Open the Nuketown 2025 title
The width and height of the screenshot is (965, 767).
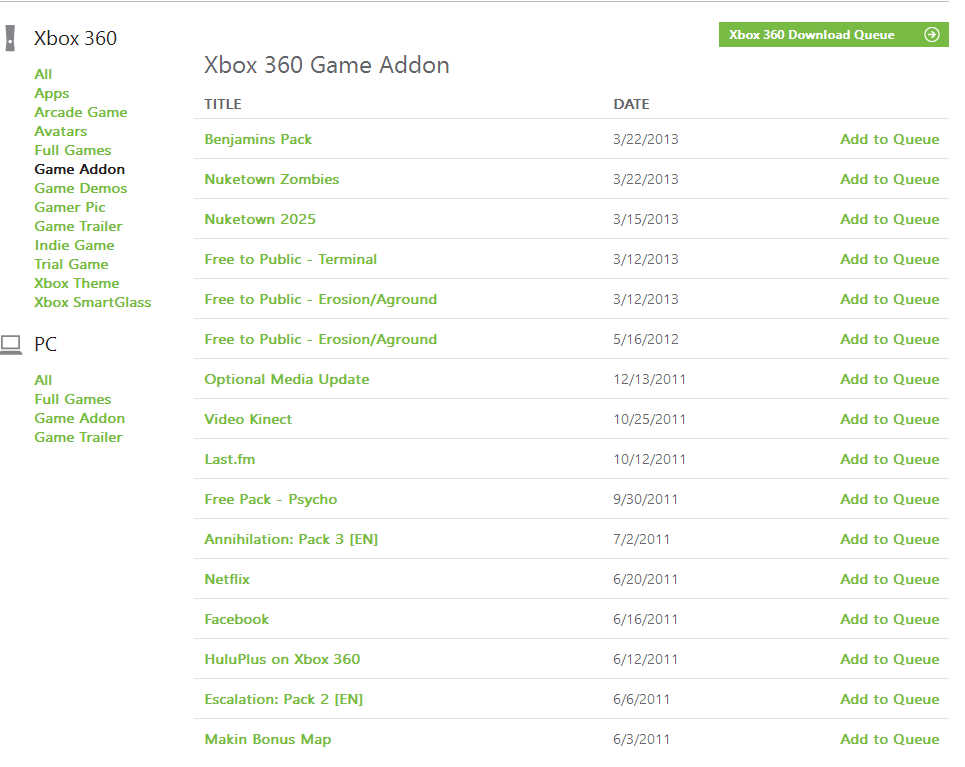pyautogui.click(x=260, y=220)
